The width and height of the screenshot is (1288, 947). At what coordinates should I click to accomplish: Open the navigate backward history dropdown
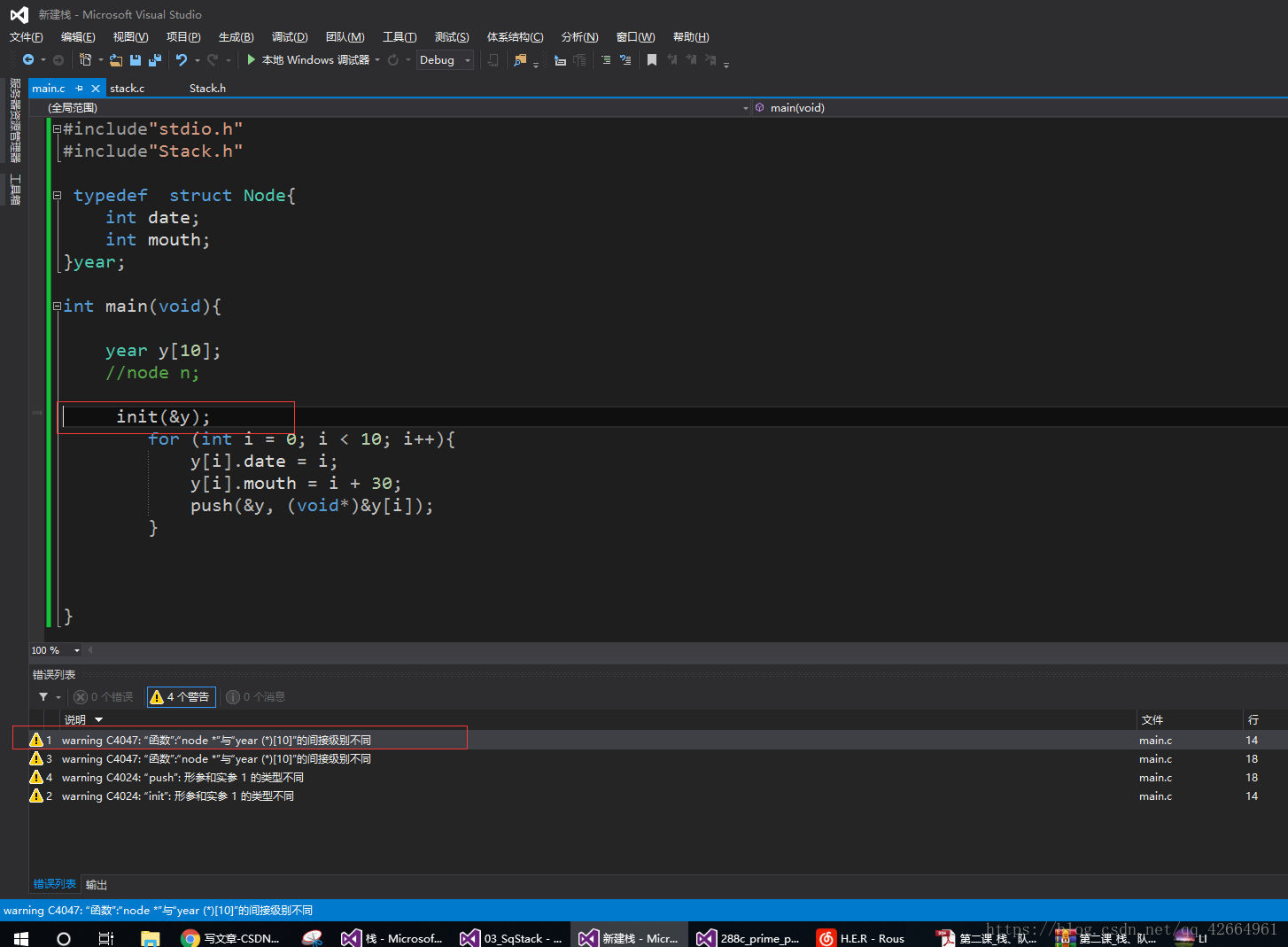tap(43, 60)
